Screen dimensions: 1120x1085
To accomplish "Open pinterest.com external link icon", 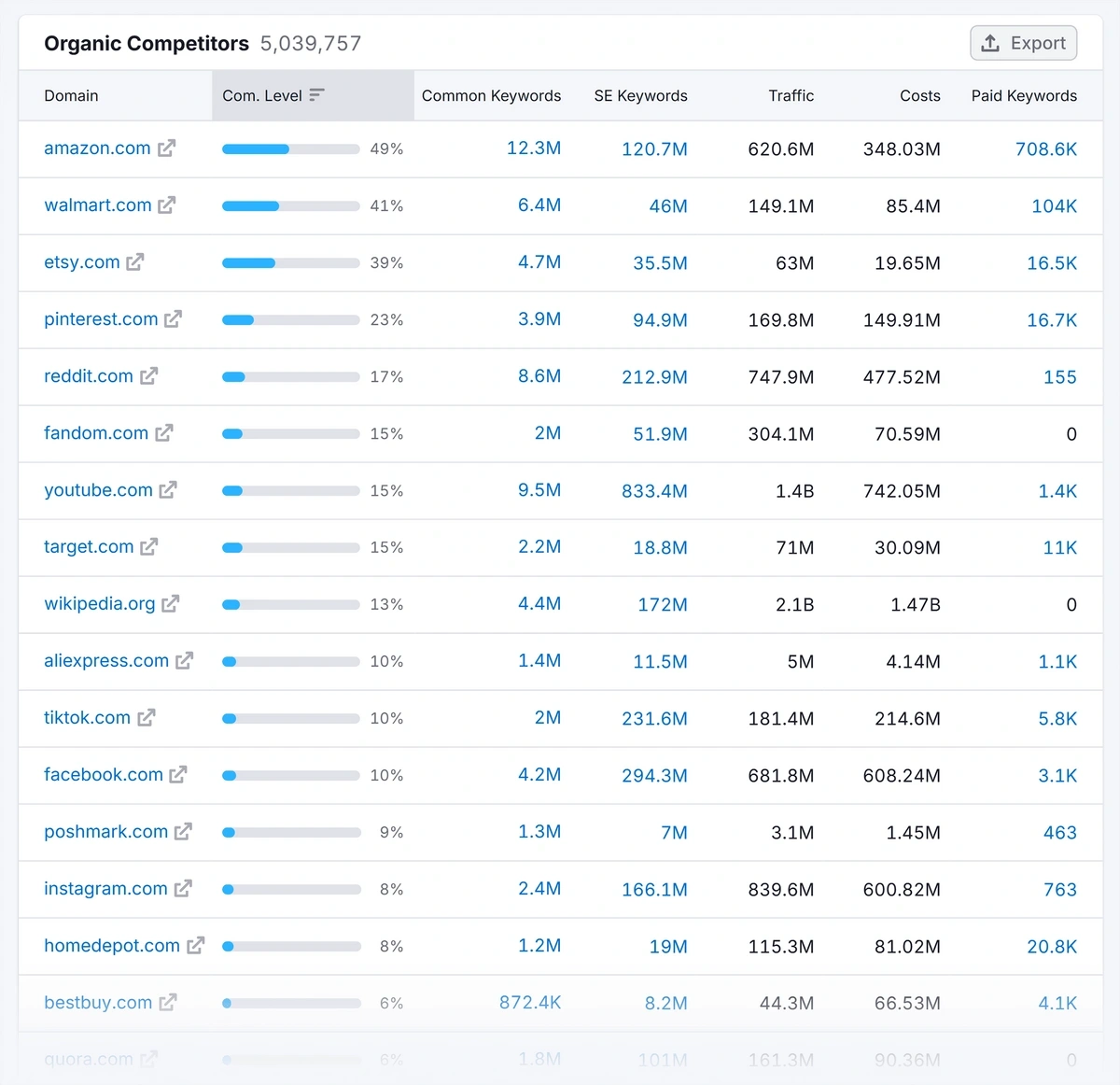I will [174, 319].
